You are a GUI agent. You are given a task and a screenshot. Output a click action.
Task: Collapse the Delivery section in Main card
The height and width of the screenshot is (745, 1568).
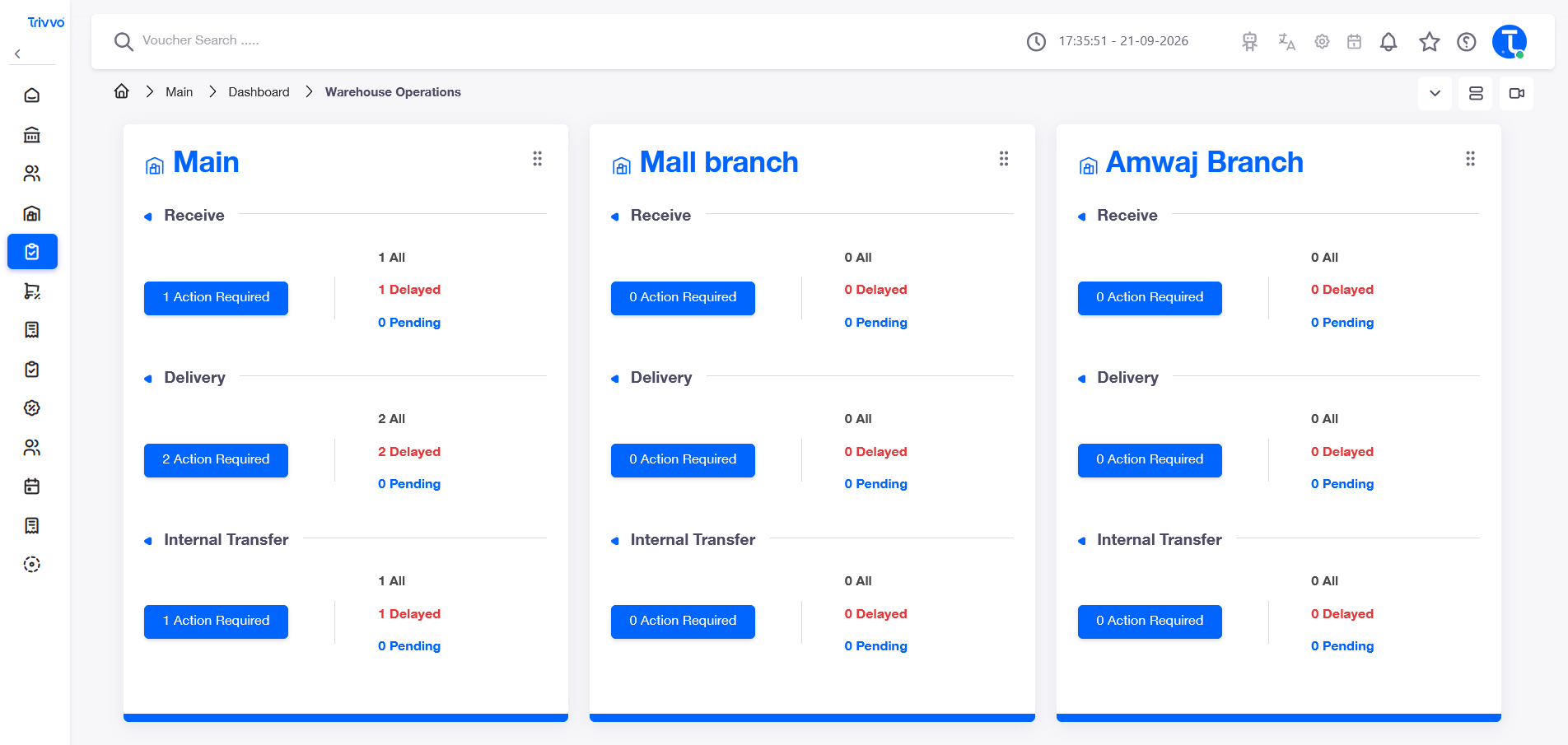(148, 379)
